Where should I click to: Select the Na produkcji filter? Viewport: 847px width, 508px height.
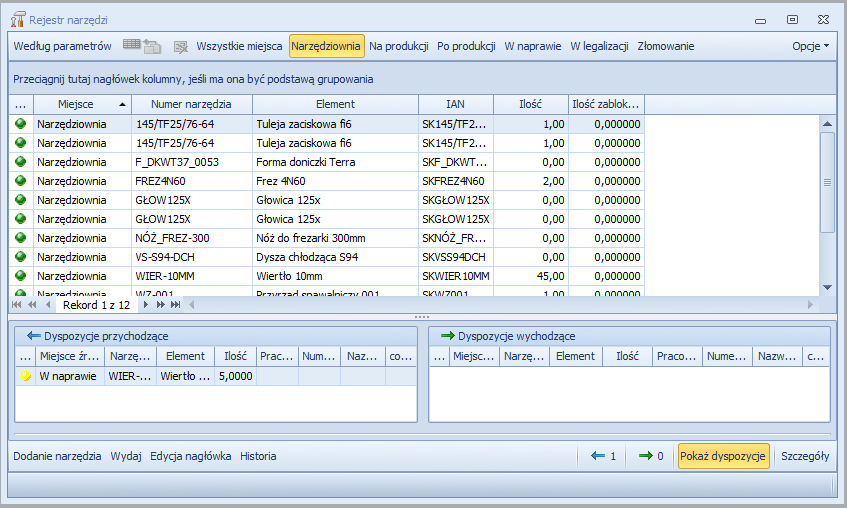click(x=398, y=46)
